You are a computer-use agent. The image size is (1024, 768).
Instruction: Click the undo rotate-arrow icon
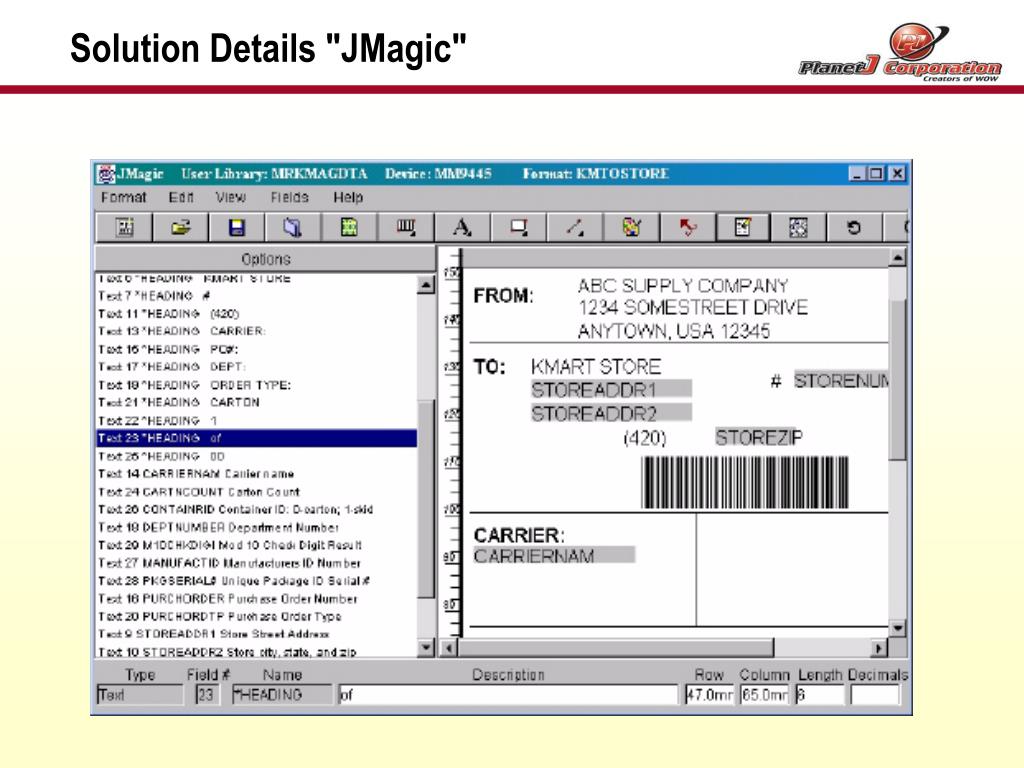click(854, 227)
